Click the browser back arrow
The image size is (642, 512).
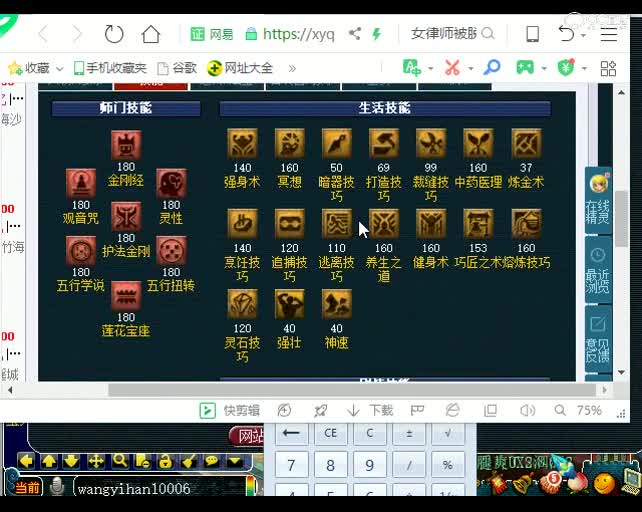[43, 34]
